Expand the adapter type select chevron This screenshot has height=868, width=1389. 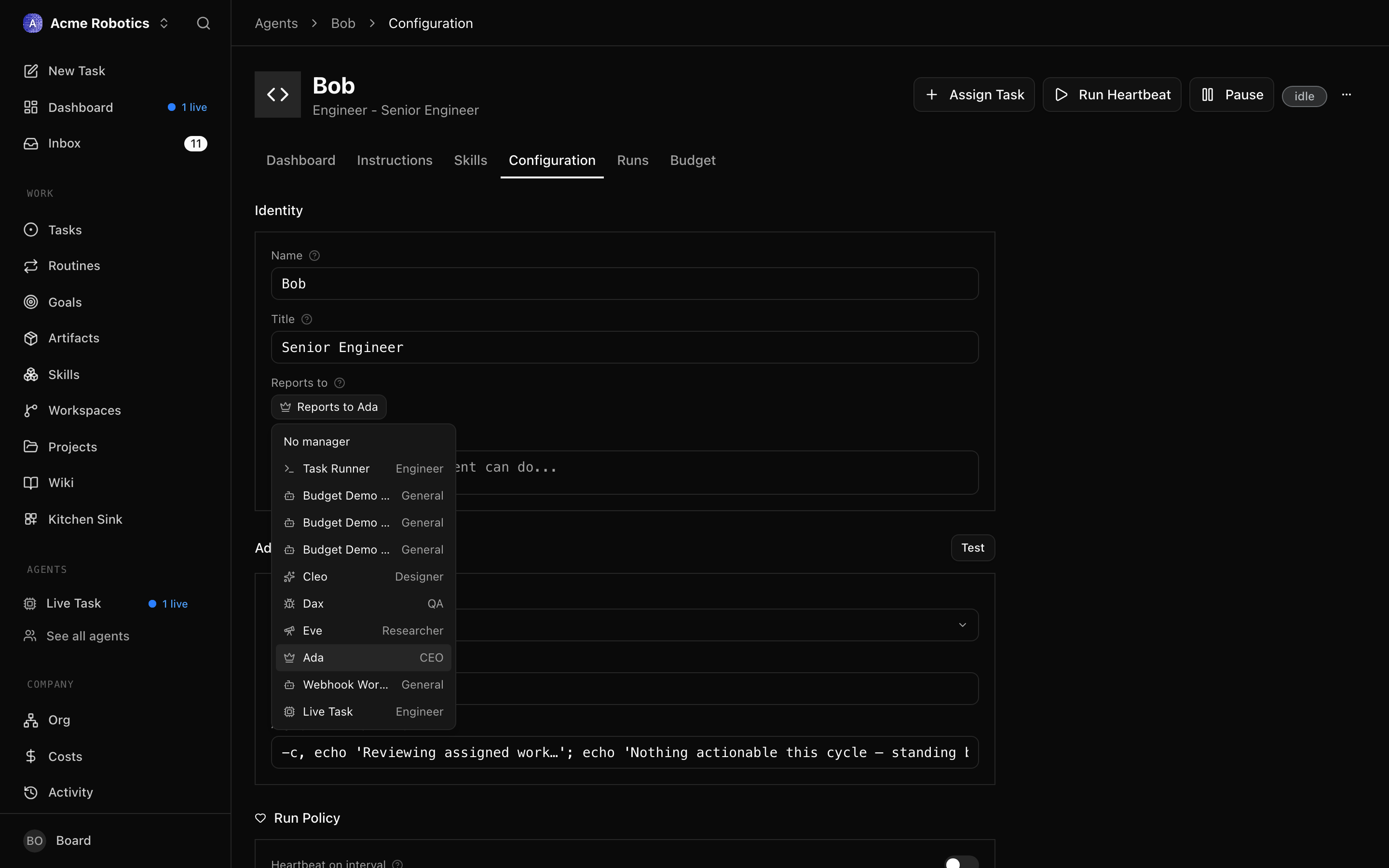tap(963, 624)
